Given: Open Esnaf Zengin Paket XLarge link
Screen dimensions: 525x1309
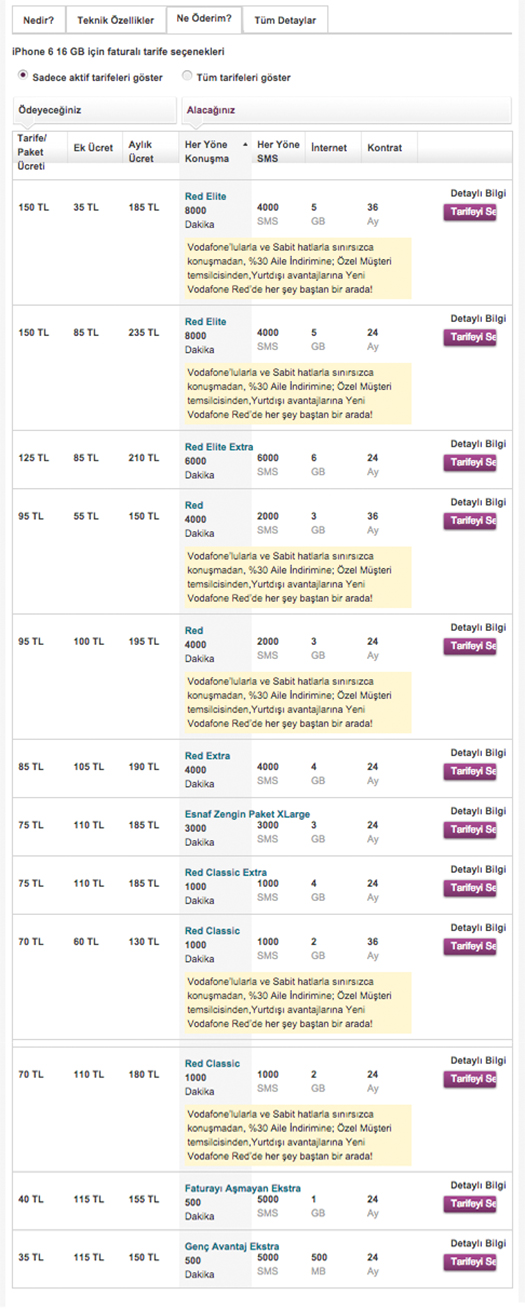Looking at the screenshot, I should click(240, 814).
